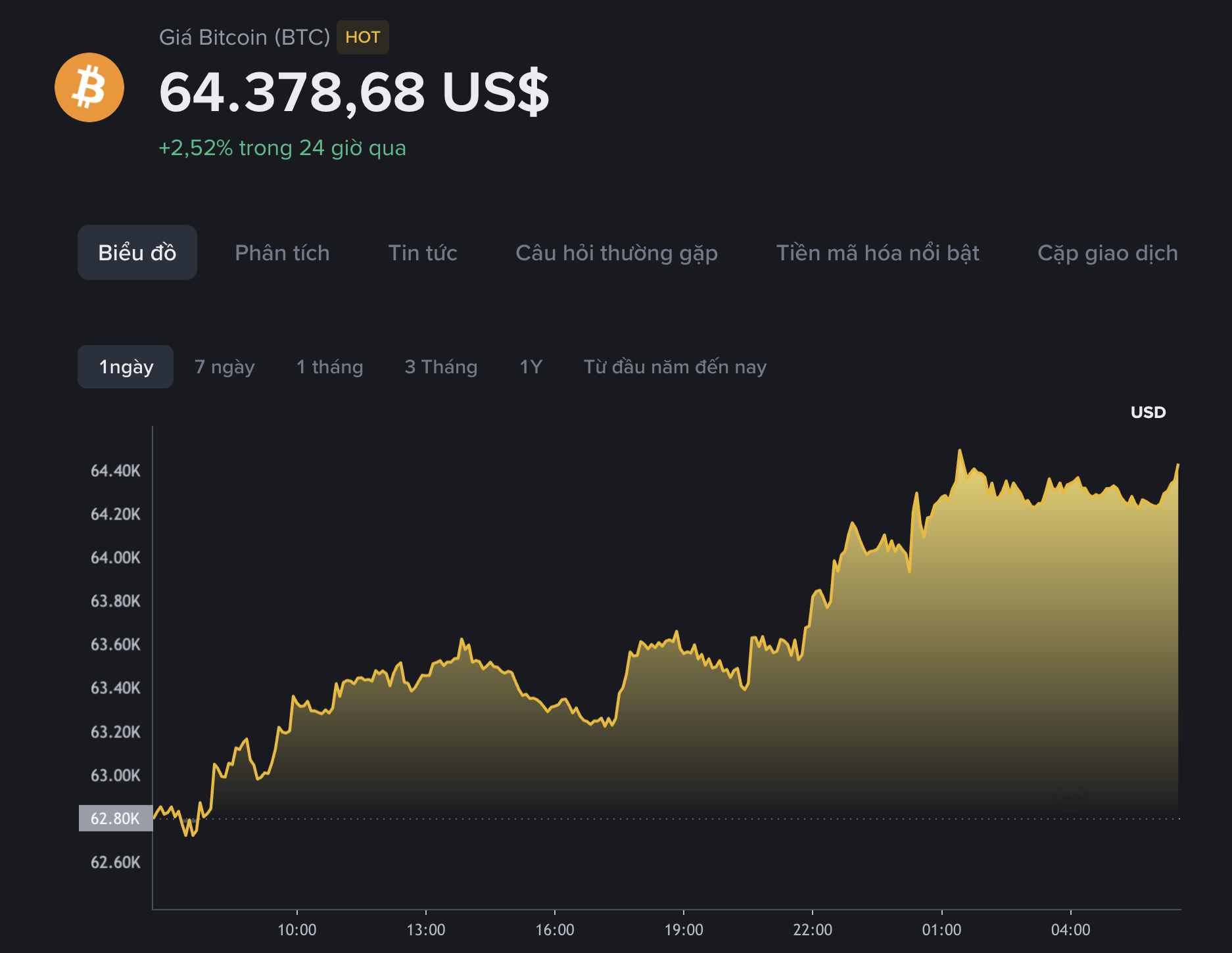Click the 64.00K y-axis label
Viewport: 1232px width, 953px height.
[116, 557]
